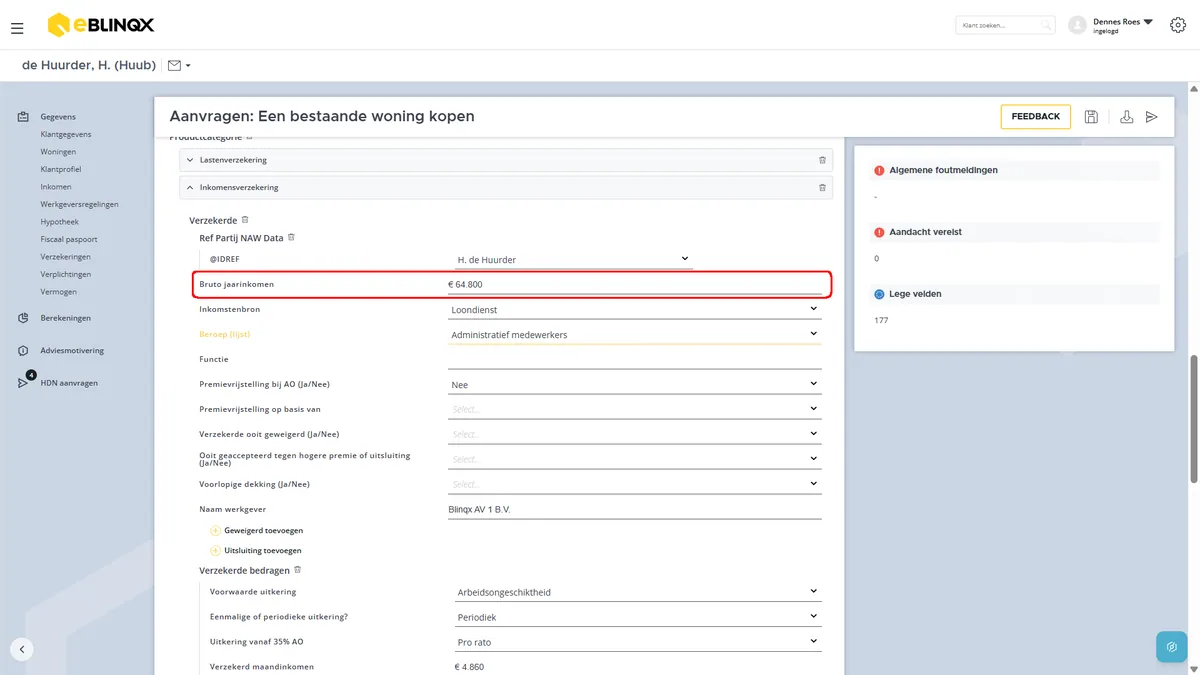Screen dimensions: 1200x675
Task: Click the settings gear icon
Action: pyautogui.click(x=1177, y=25)
